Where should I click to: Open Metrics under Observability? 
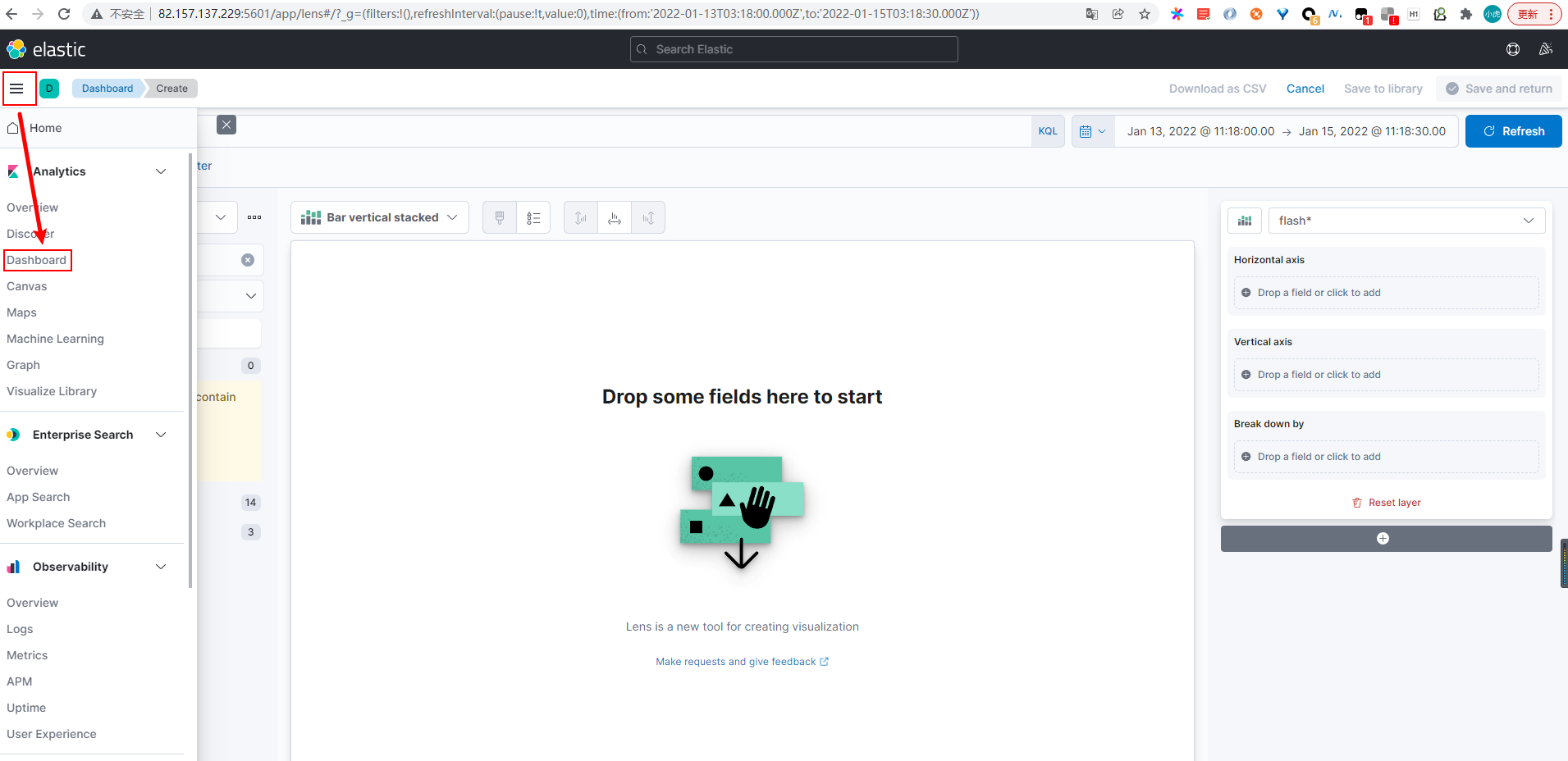click(x=27, y=655)
